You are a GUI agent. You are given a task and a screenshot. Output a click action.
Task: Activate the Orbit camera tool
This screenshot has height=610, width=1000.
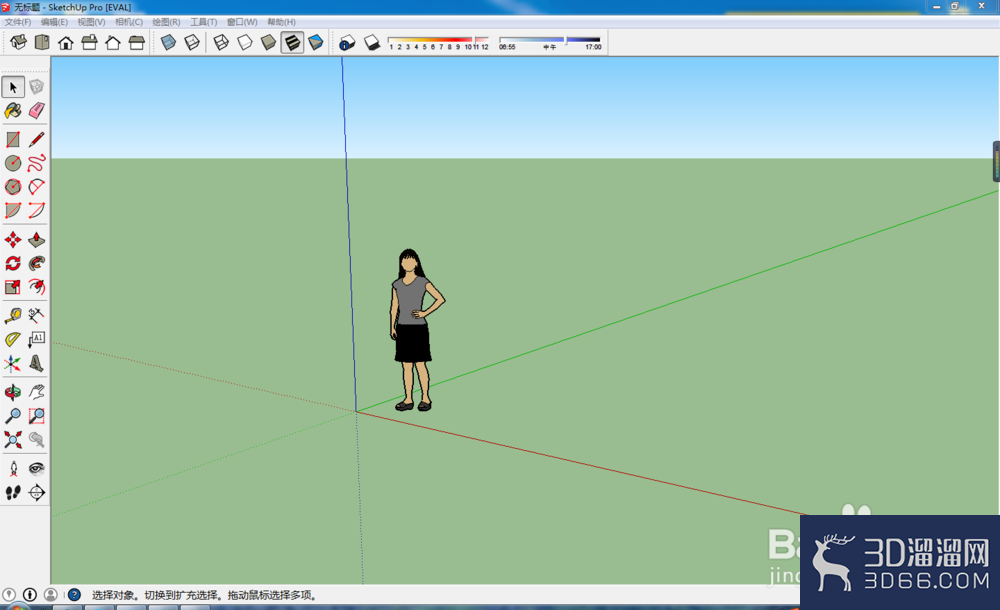tap(13, 392)
